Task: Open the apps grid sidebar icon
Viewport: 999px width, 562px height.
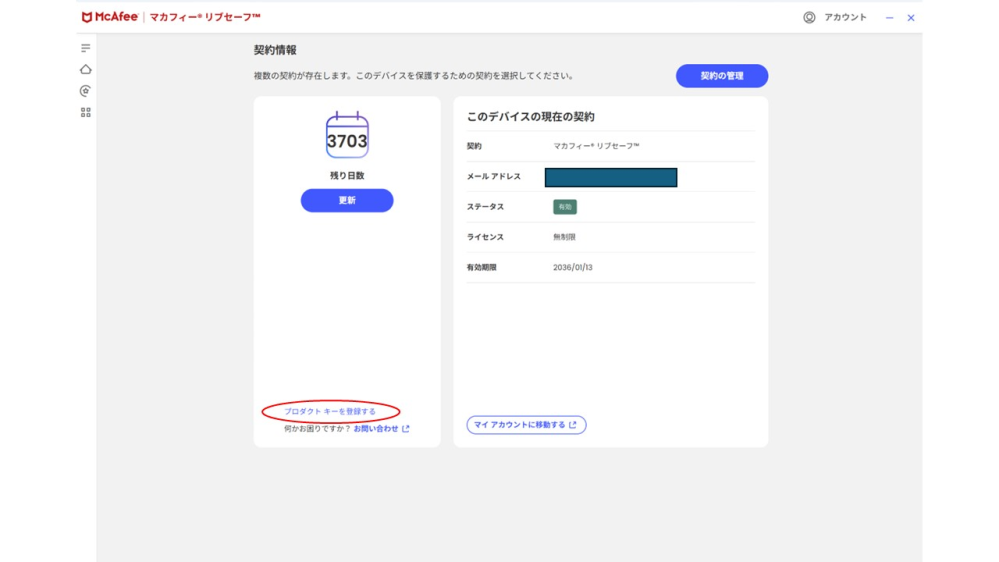Action: pos(85,112)
